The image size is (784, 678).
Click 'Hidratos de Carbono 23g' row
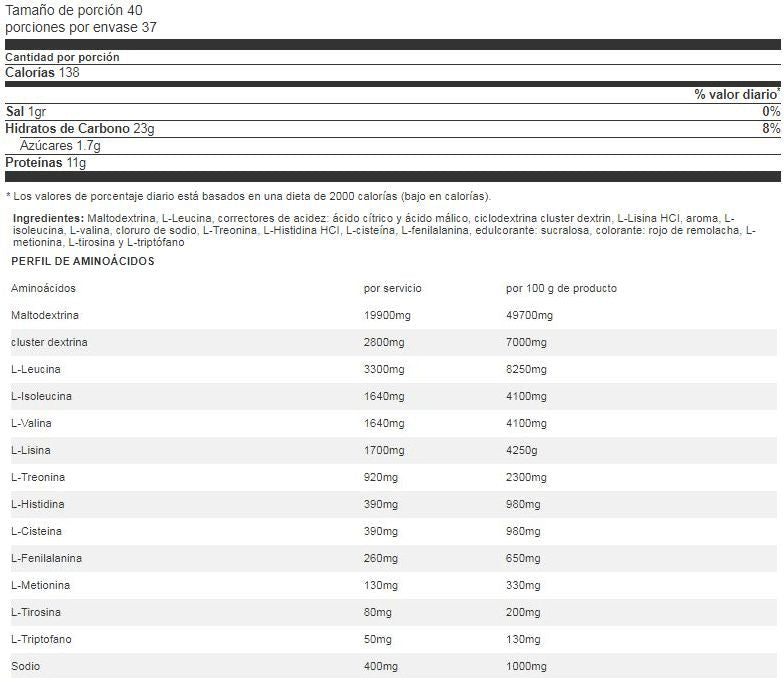pyautogui.click(x=80, y=128)
